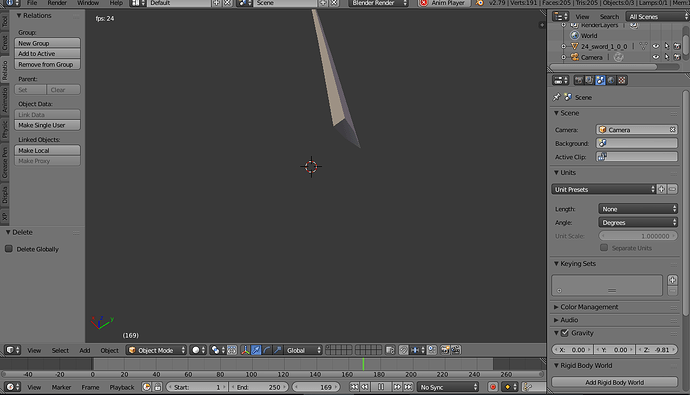Toggle the Gravity checkbox
Image resolution: width=690 pixels, height=395 pixels.
pos(565,333)
